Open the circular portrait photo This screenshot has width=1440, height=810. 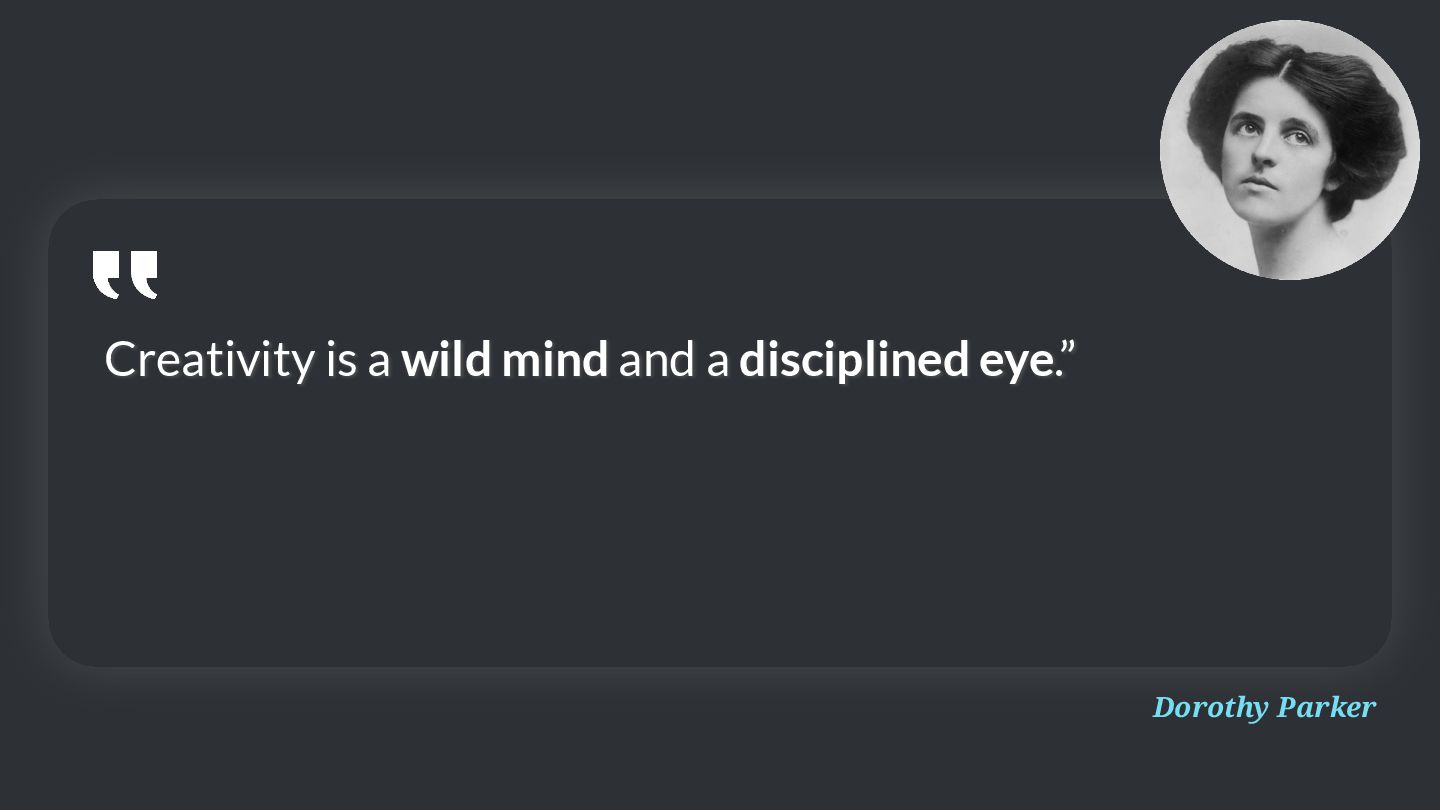(x=1290, y=150)
